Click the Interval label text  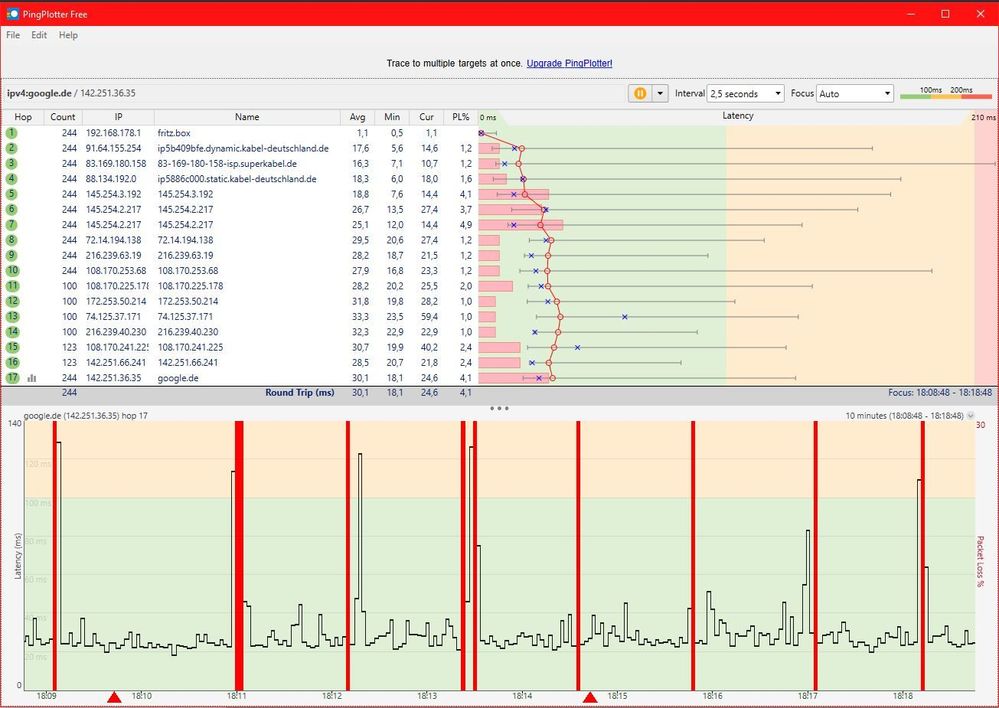coord(689,93)
